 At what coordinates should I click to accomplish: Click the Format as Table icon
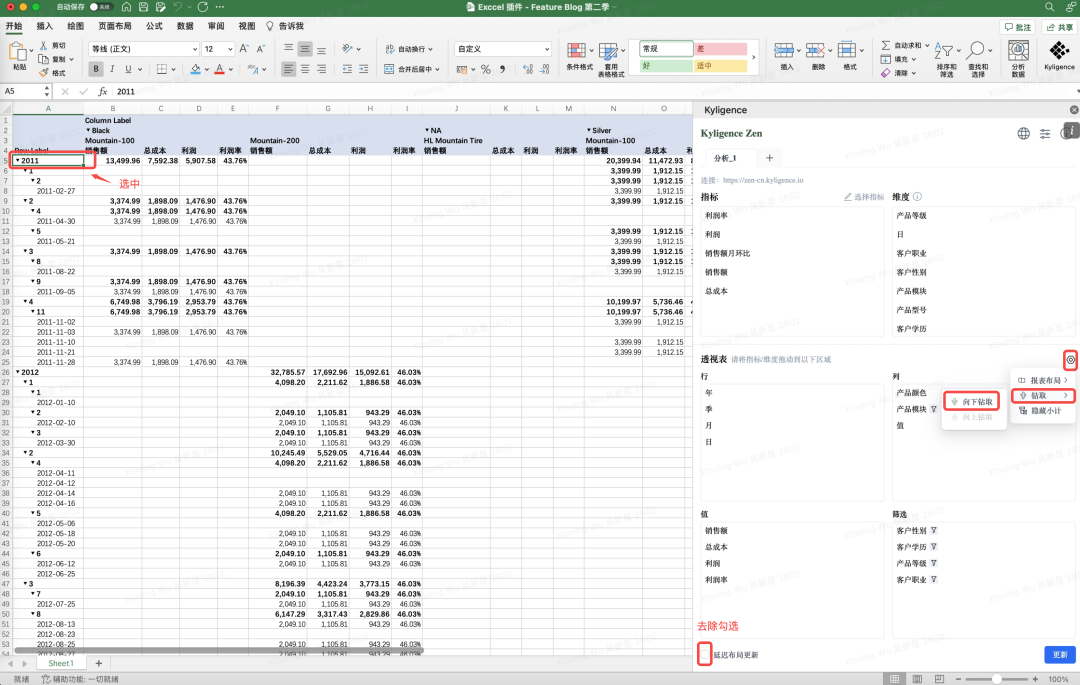(608, 52)
